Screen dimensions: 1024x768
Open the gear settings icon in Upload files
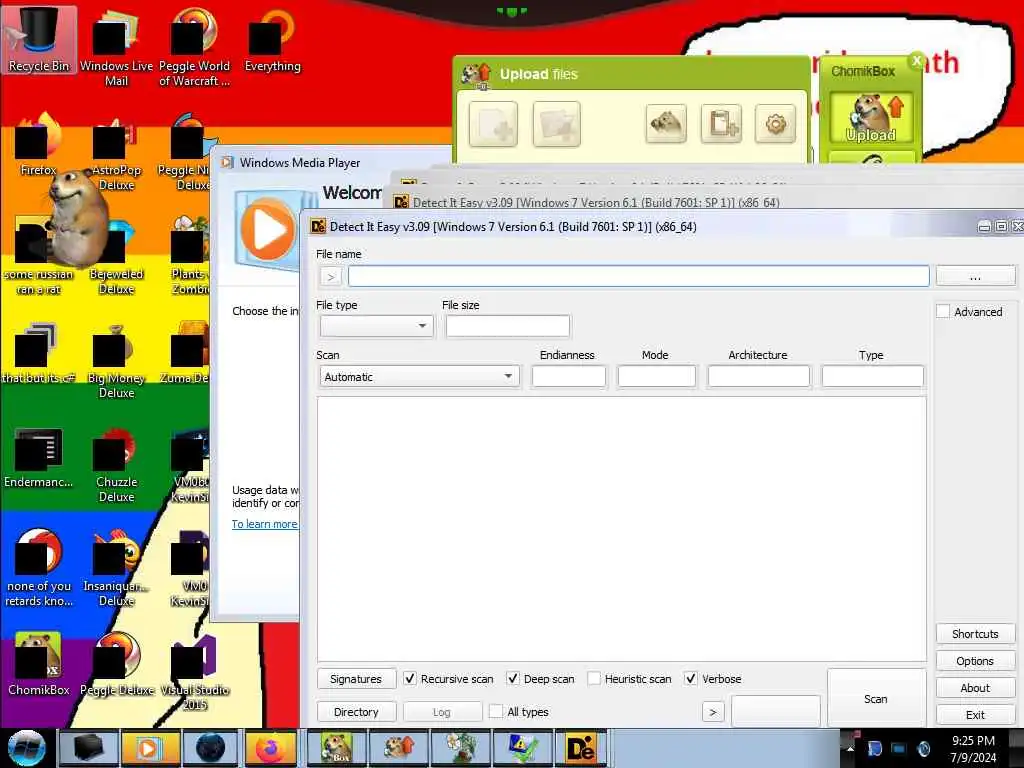point(775,123)
